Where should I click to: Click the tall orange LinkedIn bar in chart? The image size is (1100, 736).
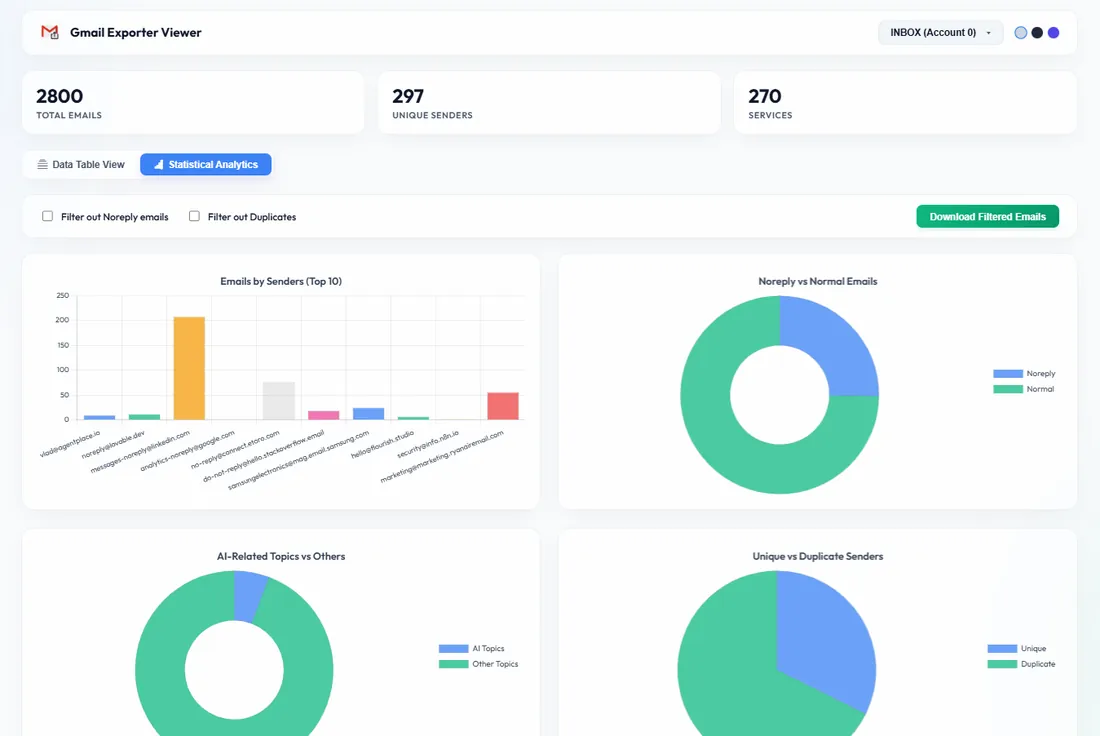click(189, 368)
